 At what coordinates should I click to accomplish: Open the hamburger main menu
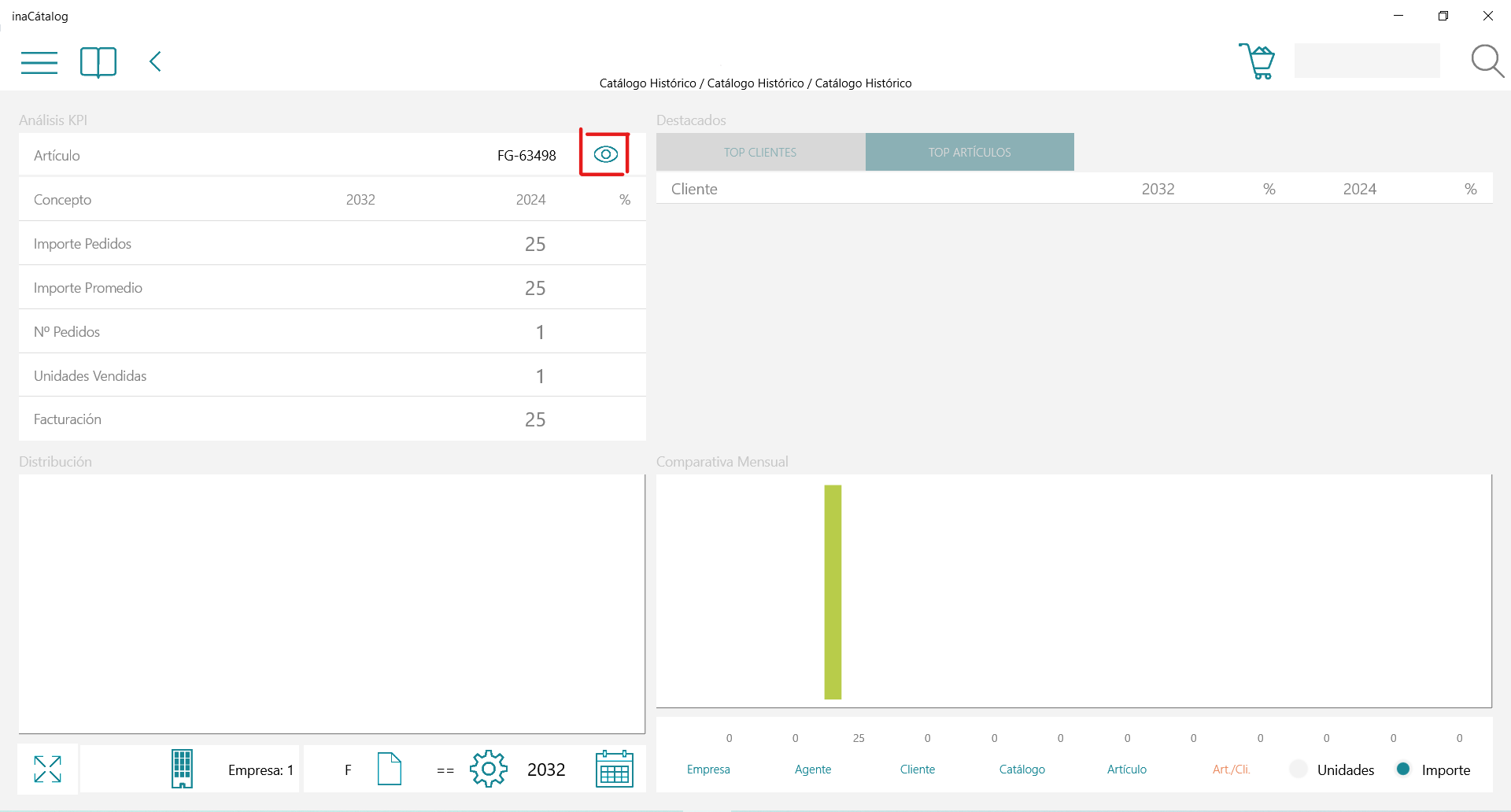(x=39, y=62)
